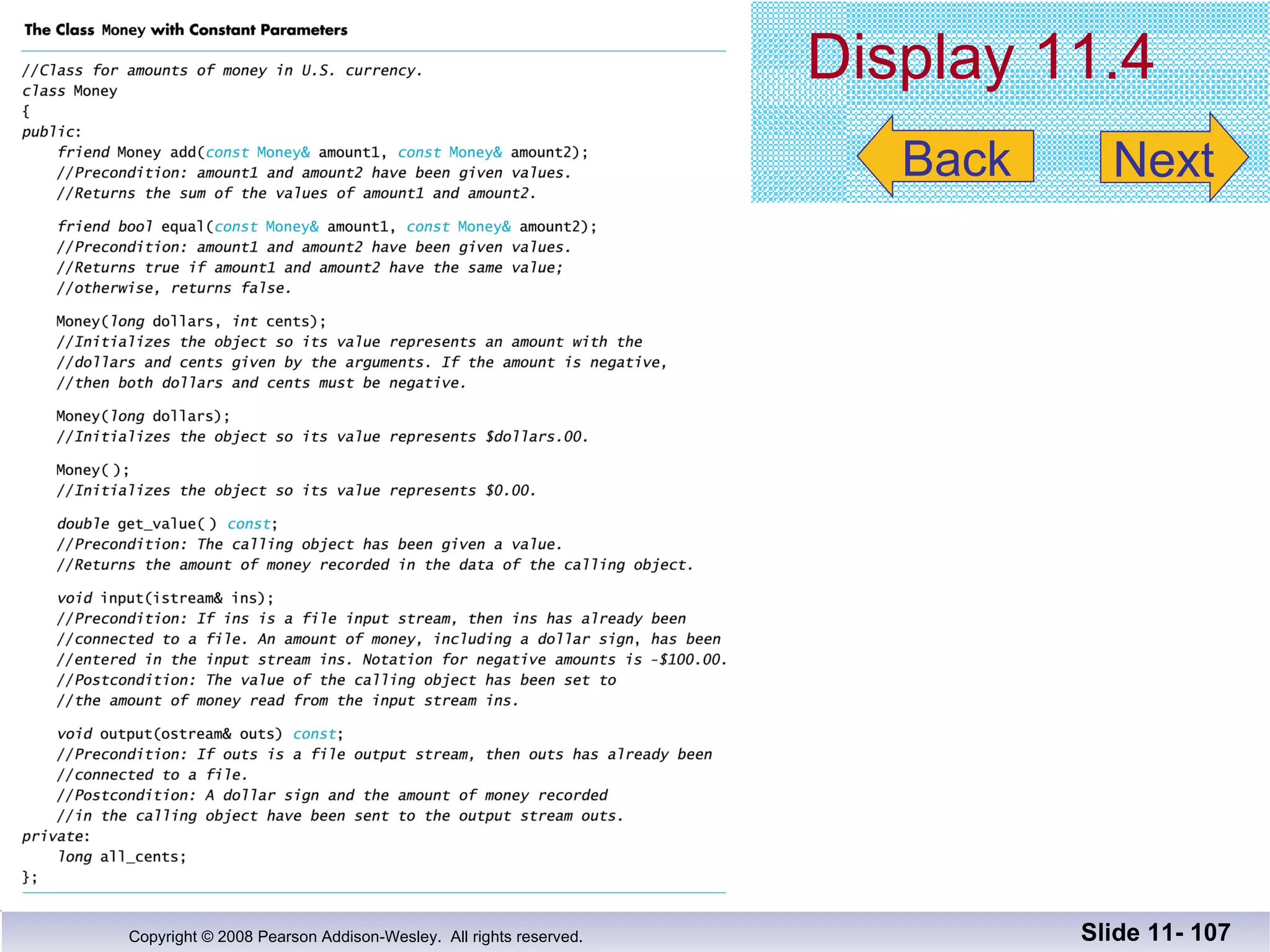Click the 'double get_value( ) const;' line
Image resolution: width=1270 pixels, height=952 pixels.
pos(167,524)
